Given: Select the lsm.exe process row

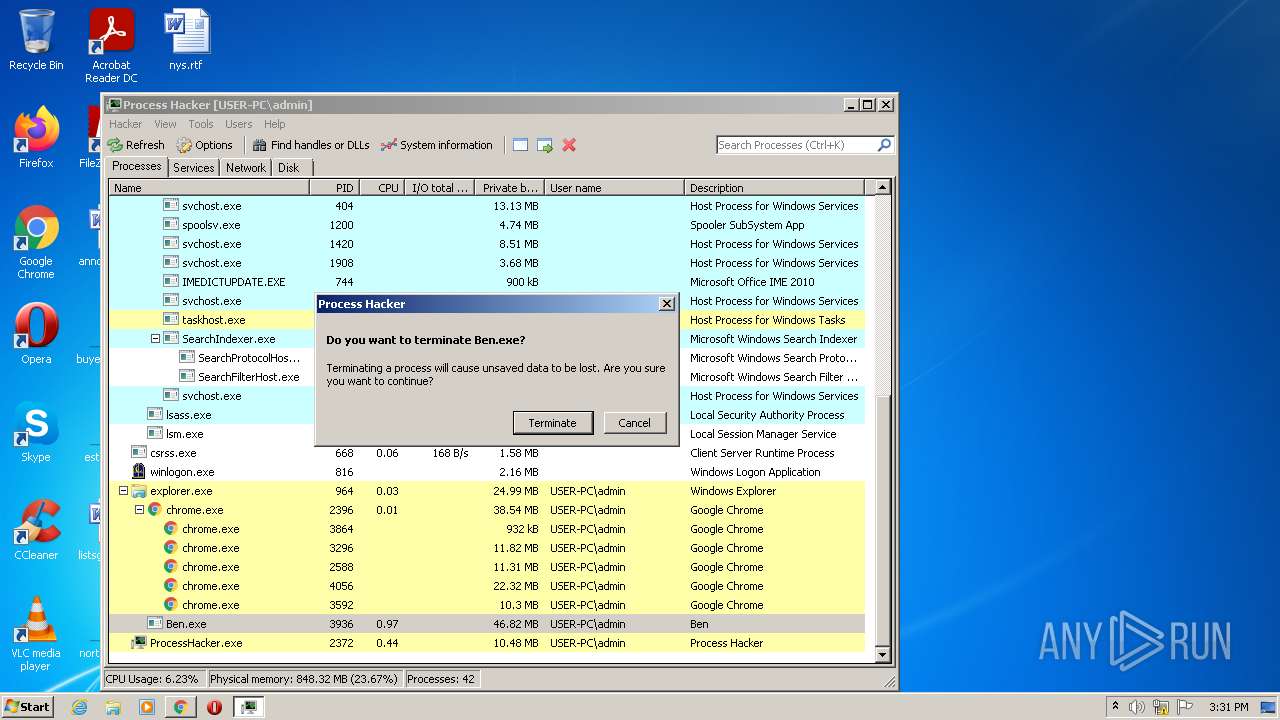Looking at the screenshot, I should point(486,434).
